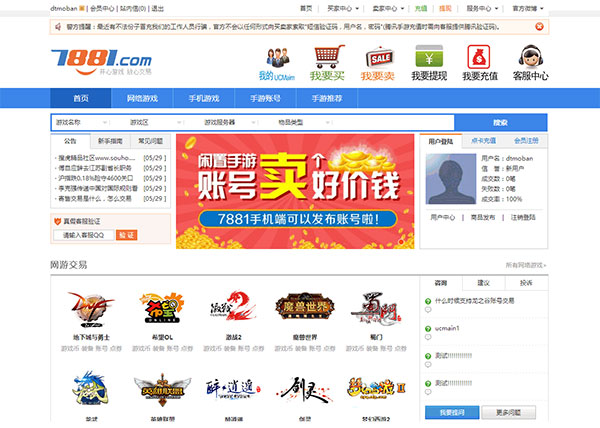This screenshot has width=600, height=428.
Task: Click orange 提现 link in top bar
Action: (445, 8)
